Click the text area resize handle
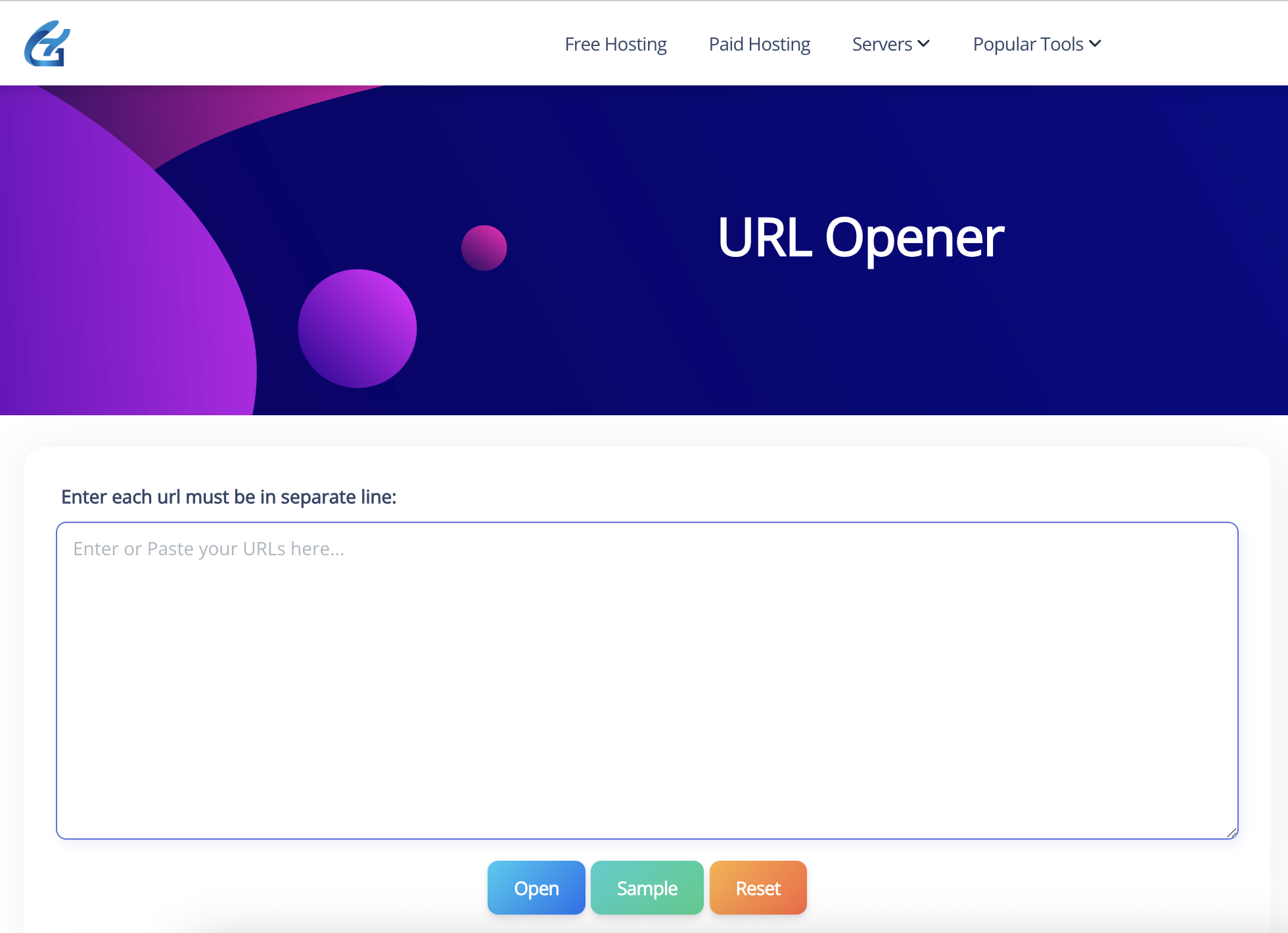1288x933 pixels. [1231, 832]
